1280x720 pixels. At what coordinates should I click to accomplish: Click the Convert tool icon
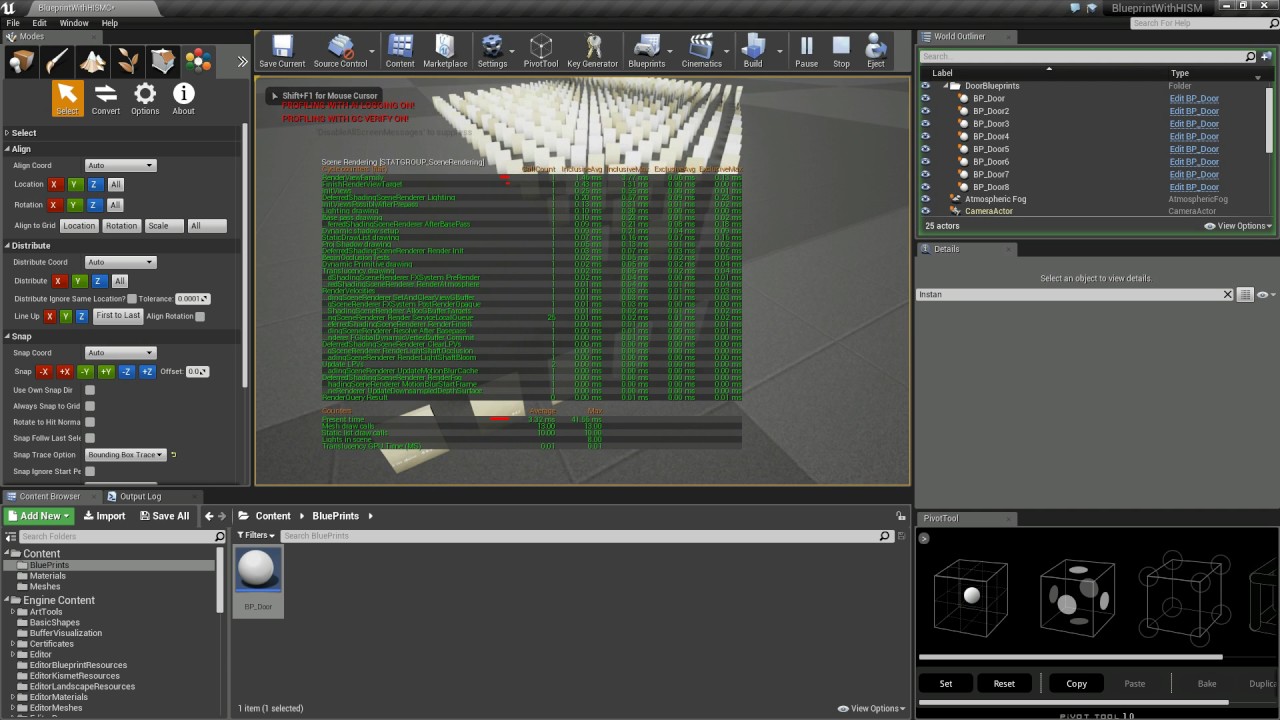(x=105, y=99)
